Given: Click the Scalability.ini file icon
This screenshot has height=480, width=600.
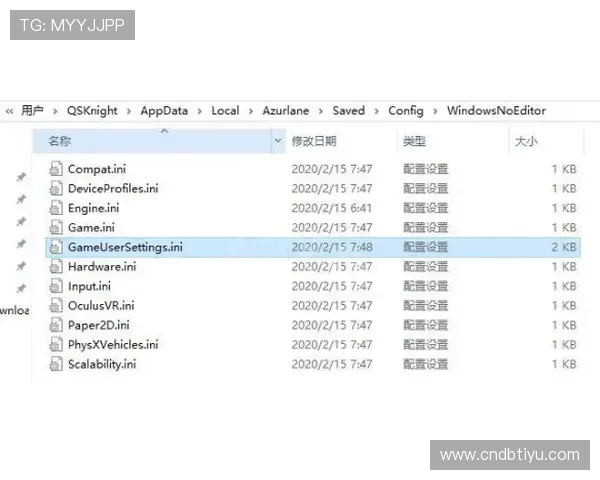Looking at the screenshot, I should pyautogui.click(x=57, y=364).
